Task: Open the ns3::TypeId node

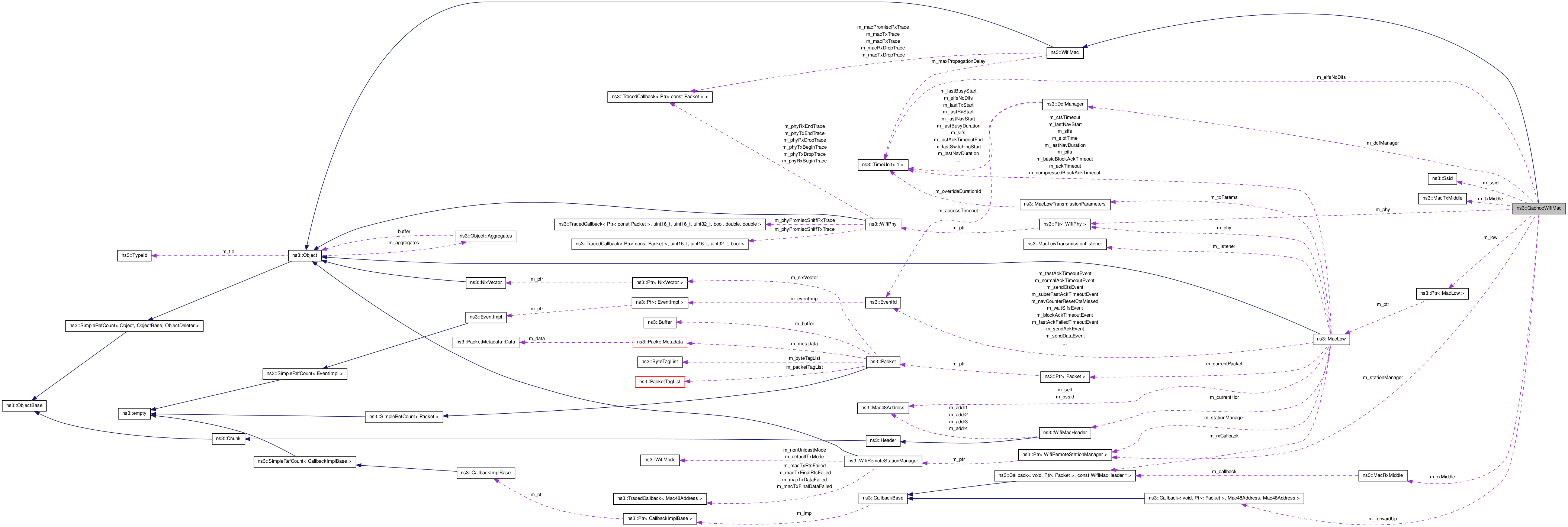Action: point(134,256)
